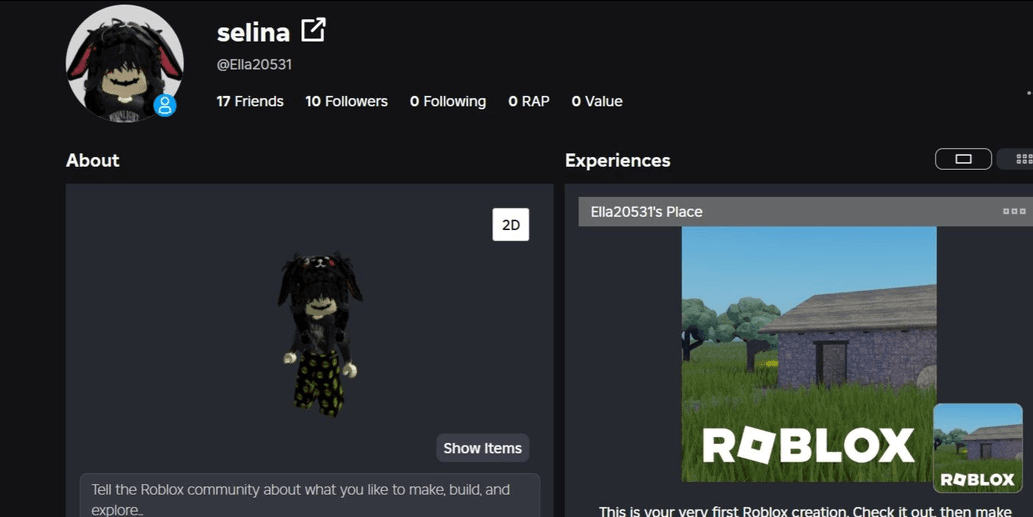Open the small Roblox game icon thumbnail

click(978, 448)
